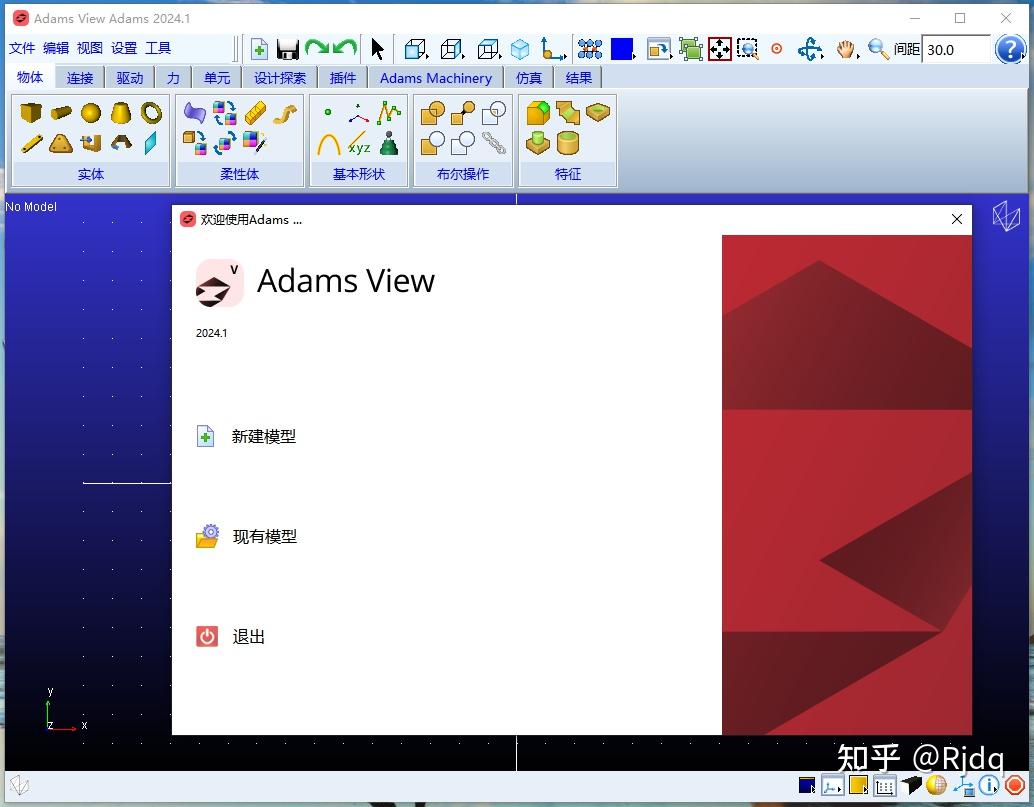Open the working grid dropdown in status bar

coord(884,786)
